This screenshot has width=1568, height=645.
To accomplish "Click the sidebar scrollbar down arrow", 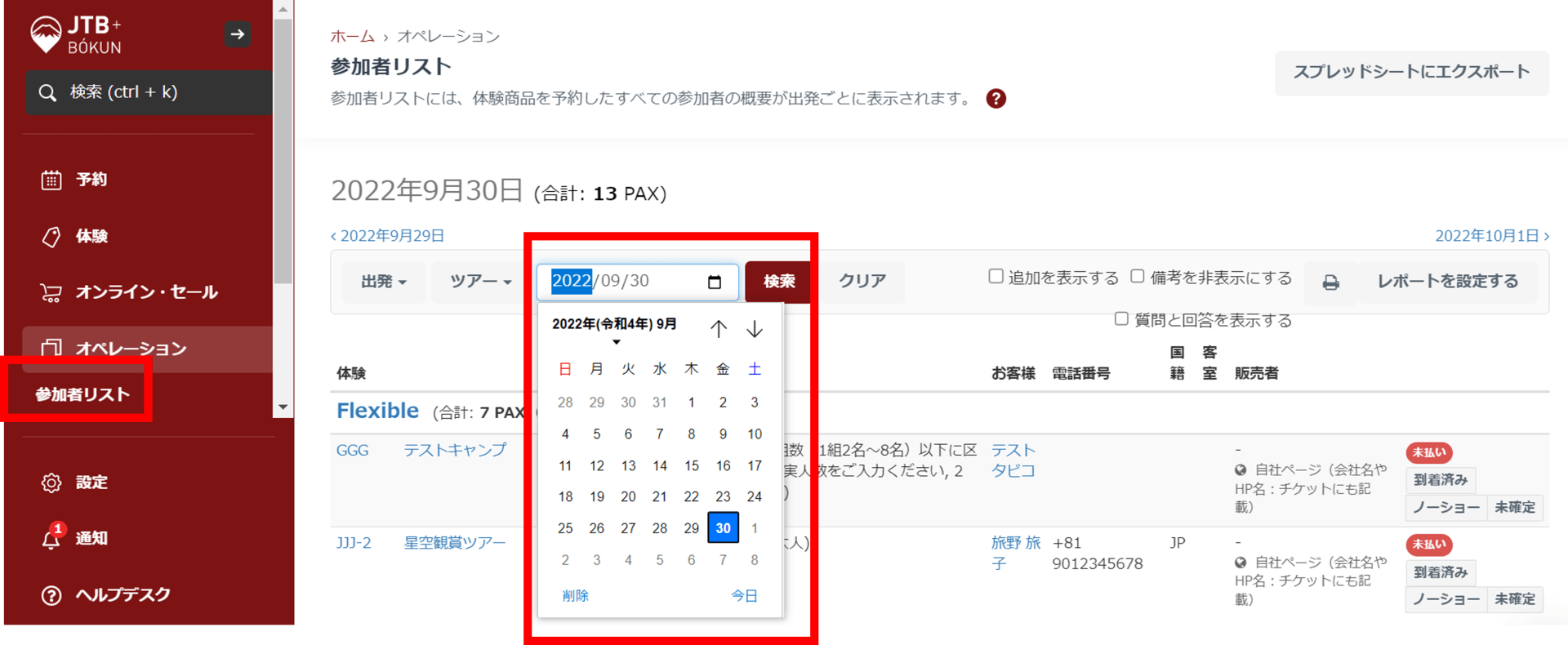I will pyautogui.click(x=283, y=407).
